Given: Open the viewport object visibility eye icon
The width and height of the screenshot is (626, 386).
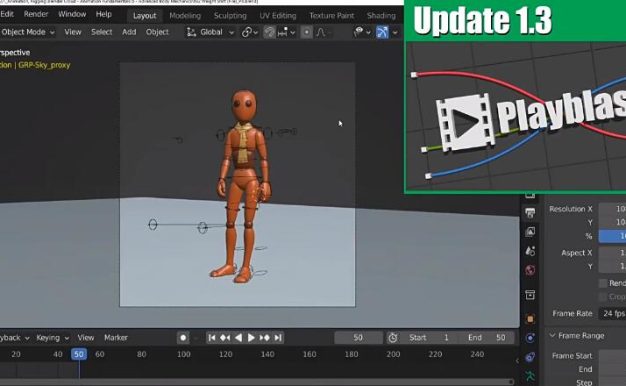Looking at the screenshot, I should [x=359, y=32].
